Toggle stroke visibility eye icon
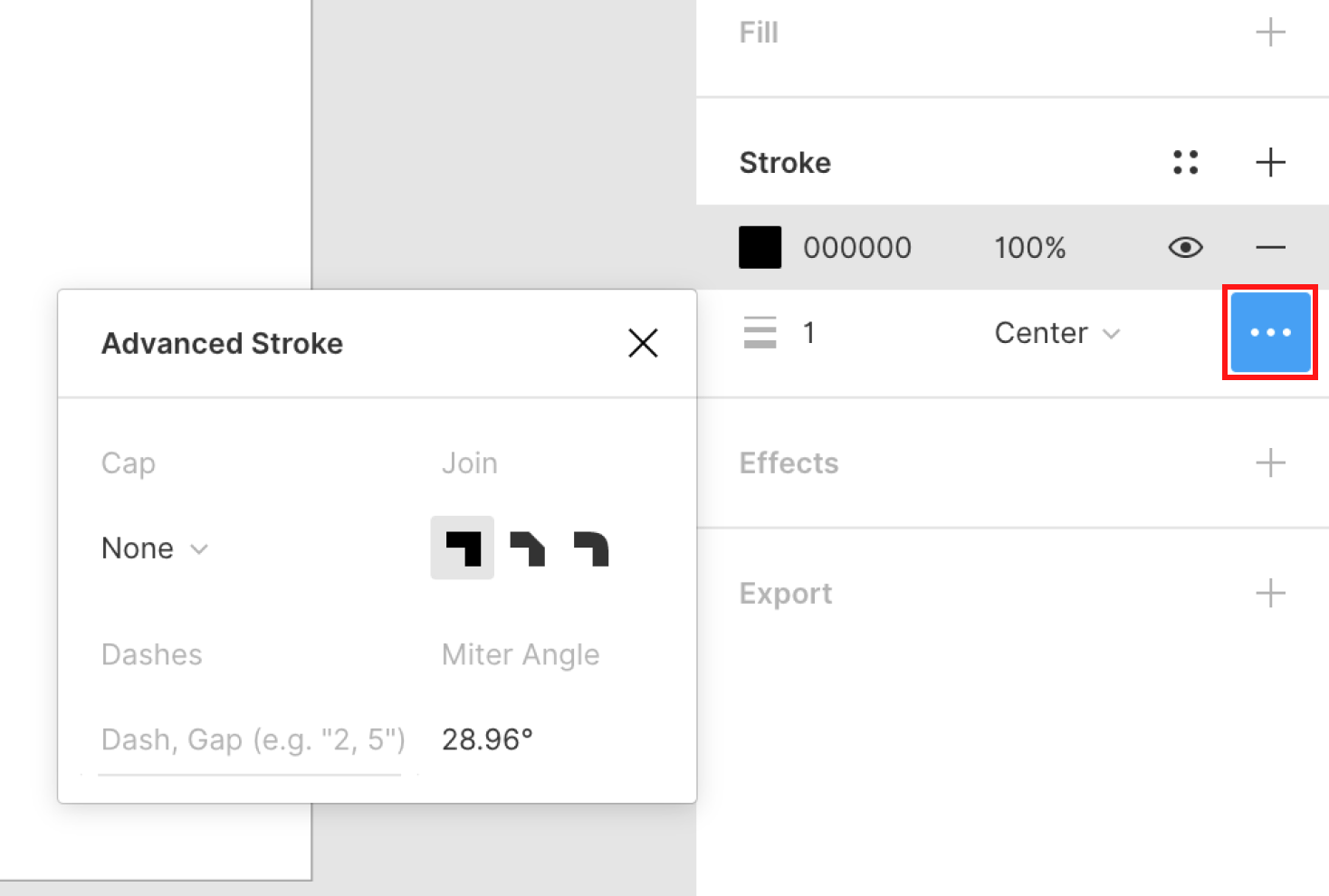Viewport: 1329px width, 896px height. (1185, 247)
